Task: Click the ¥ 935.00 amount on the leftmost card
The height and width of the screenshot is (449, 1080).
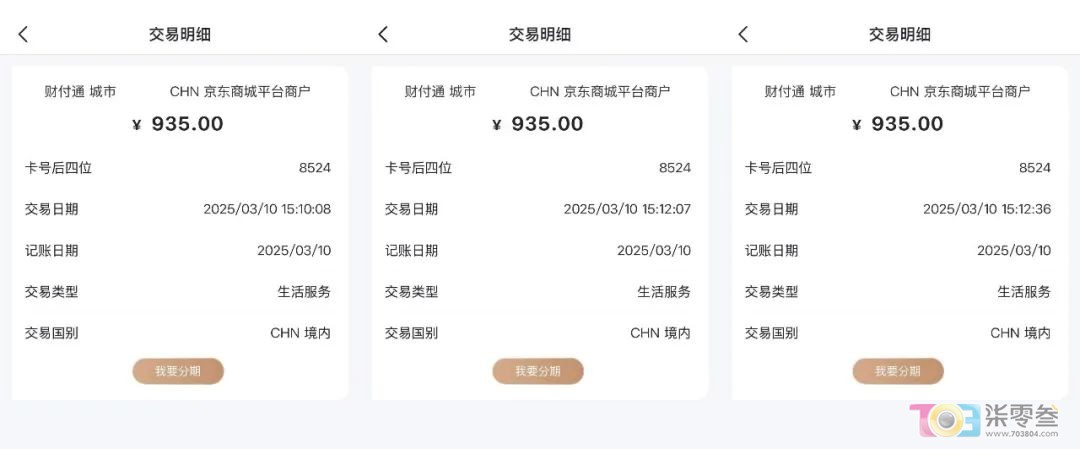Action: click(178, 124)
